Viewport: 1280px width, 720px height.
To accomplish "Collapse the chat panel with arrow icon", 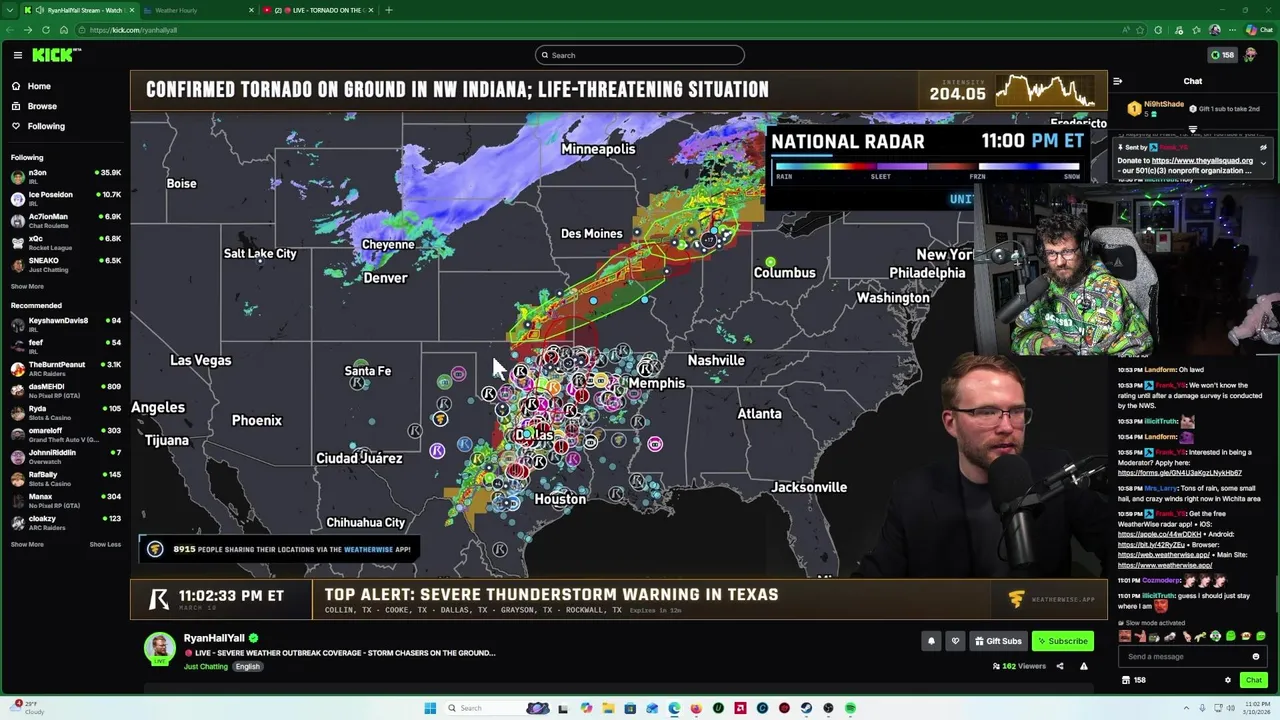I will (1118, 81).
